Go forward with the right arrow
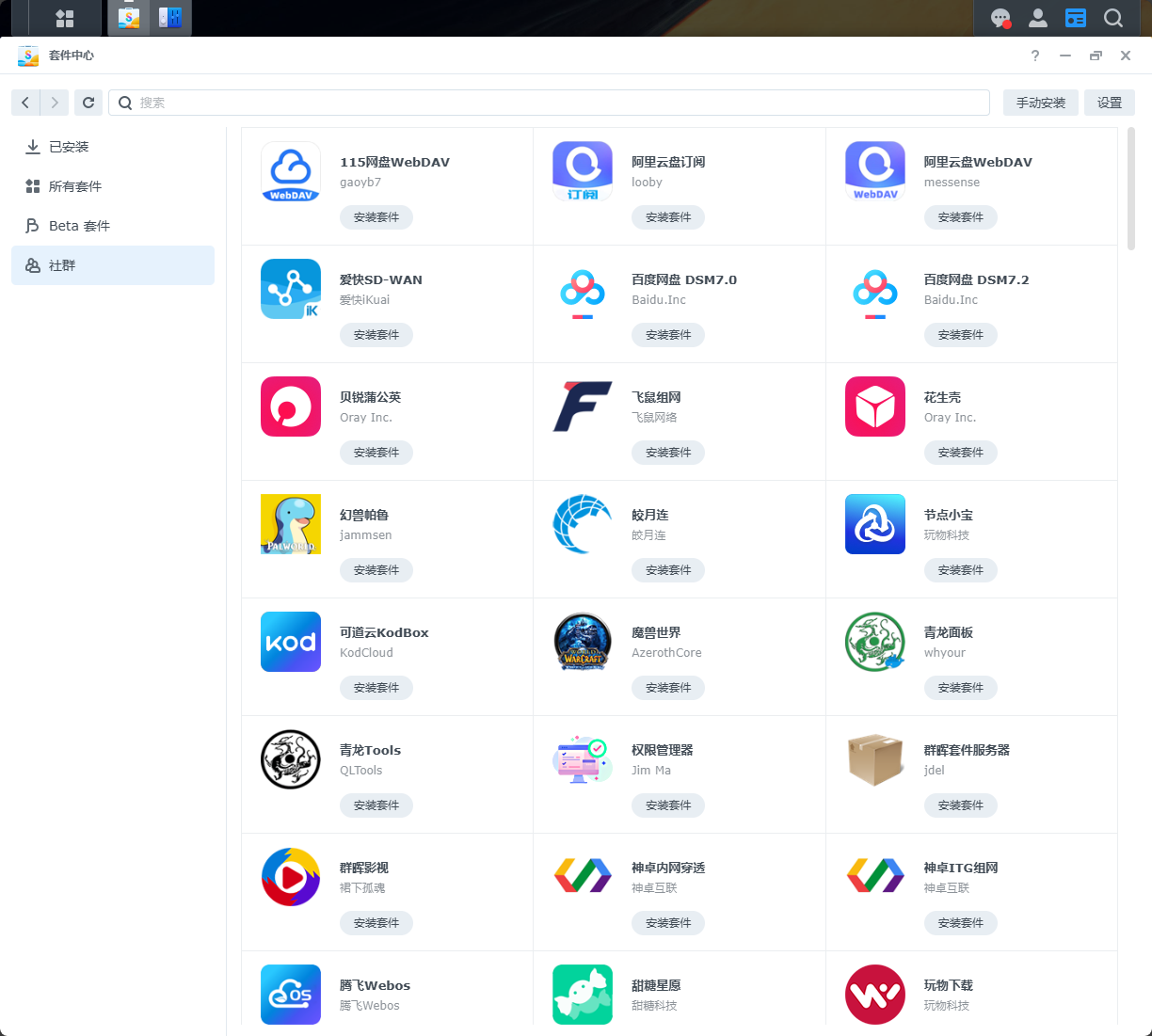This screenshot has width=1152, height=1036. tap(55, 103)
